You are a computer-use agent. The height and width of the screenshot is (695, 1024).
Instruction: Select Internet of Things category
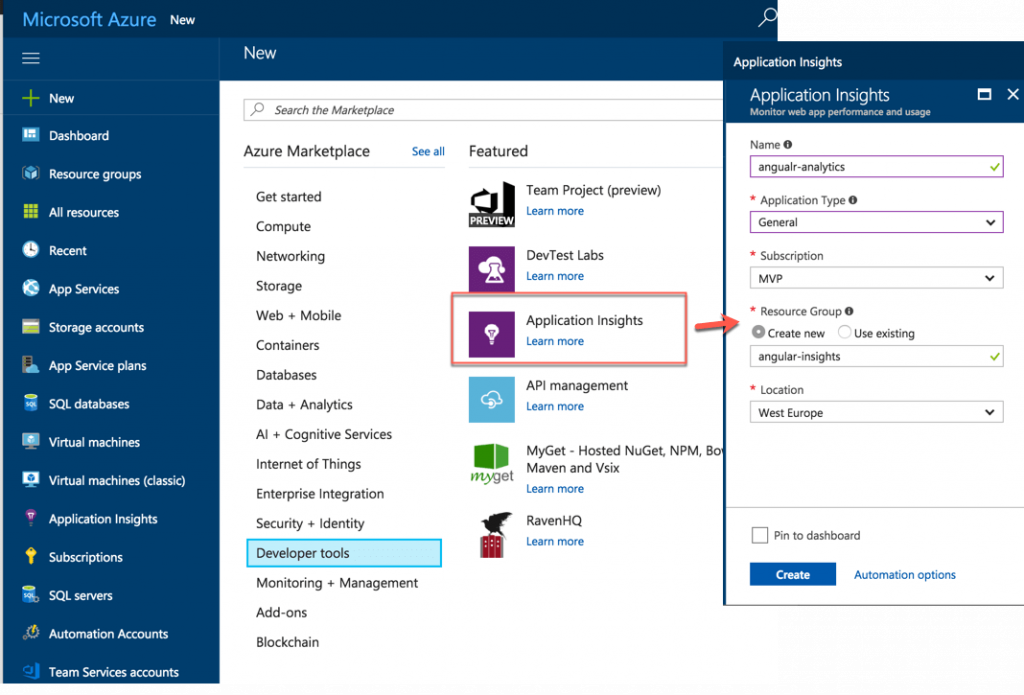(x=308, y=464)
